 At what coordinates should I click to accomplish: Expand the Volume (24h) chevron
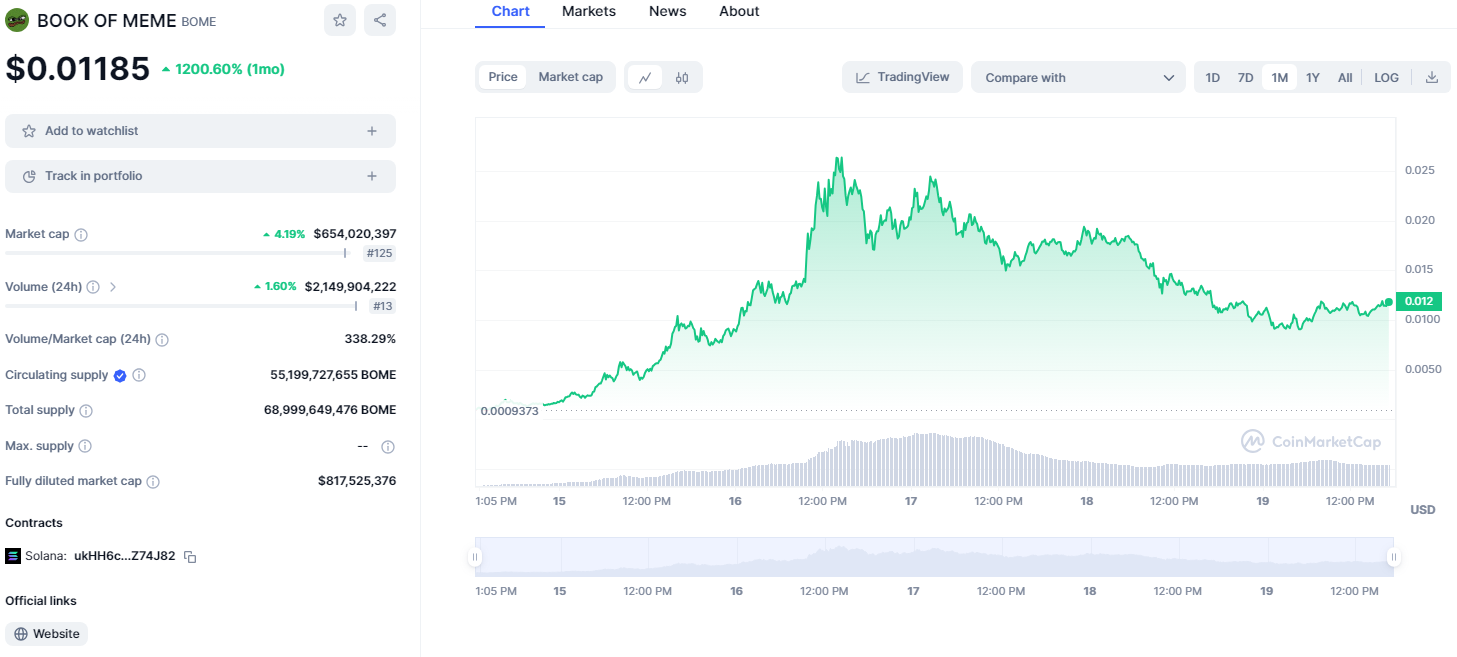click(113, 287)
